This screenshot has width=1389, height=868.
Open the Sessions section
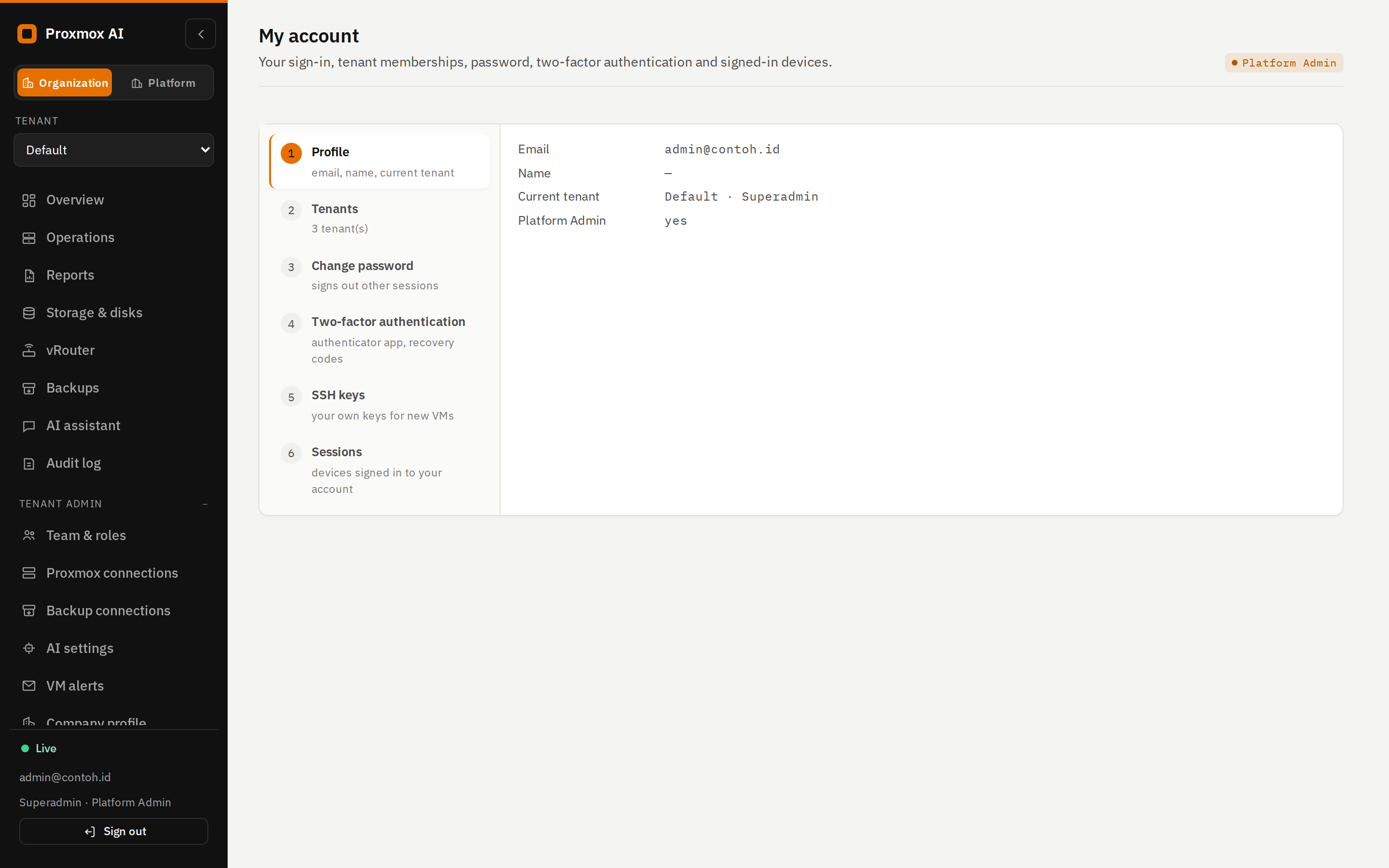coord(380,470)
